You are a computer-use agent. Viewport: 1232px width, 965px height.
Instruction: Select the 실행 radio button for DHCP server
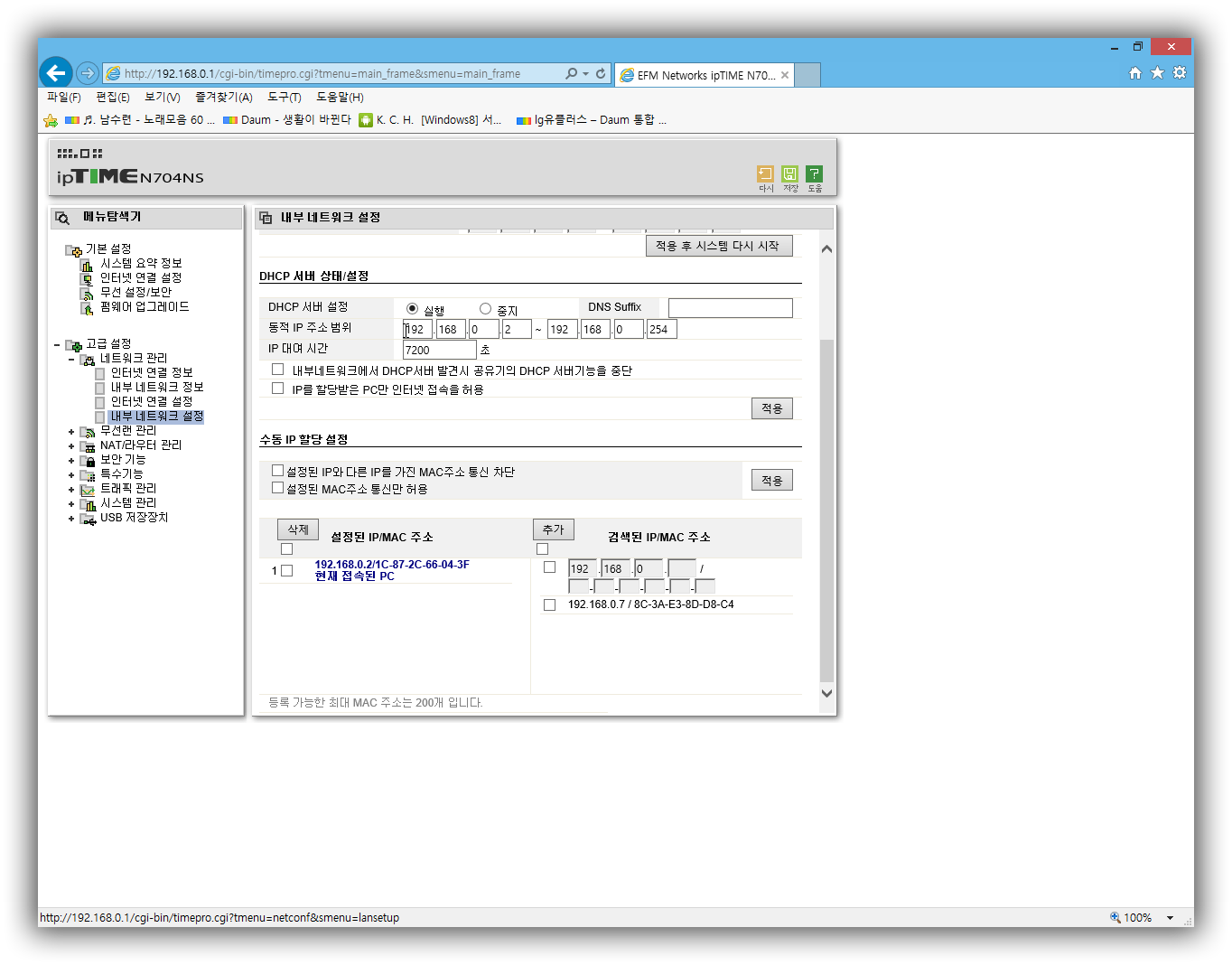pyautogui.click(x=412, y=309)
